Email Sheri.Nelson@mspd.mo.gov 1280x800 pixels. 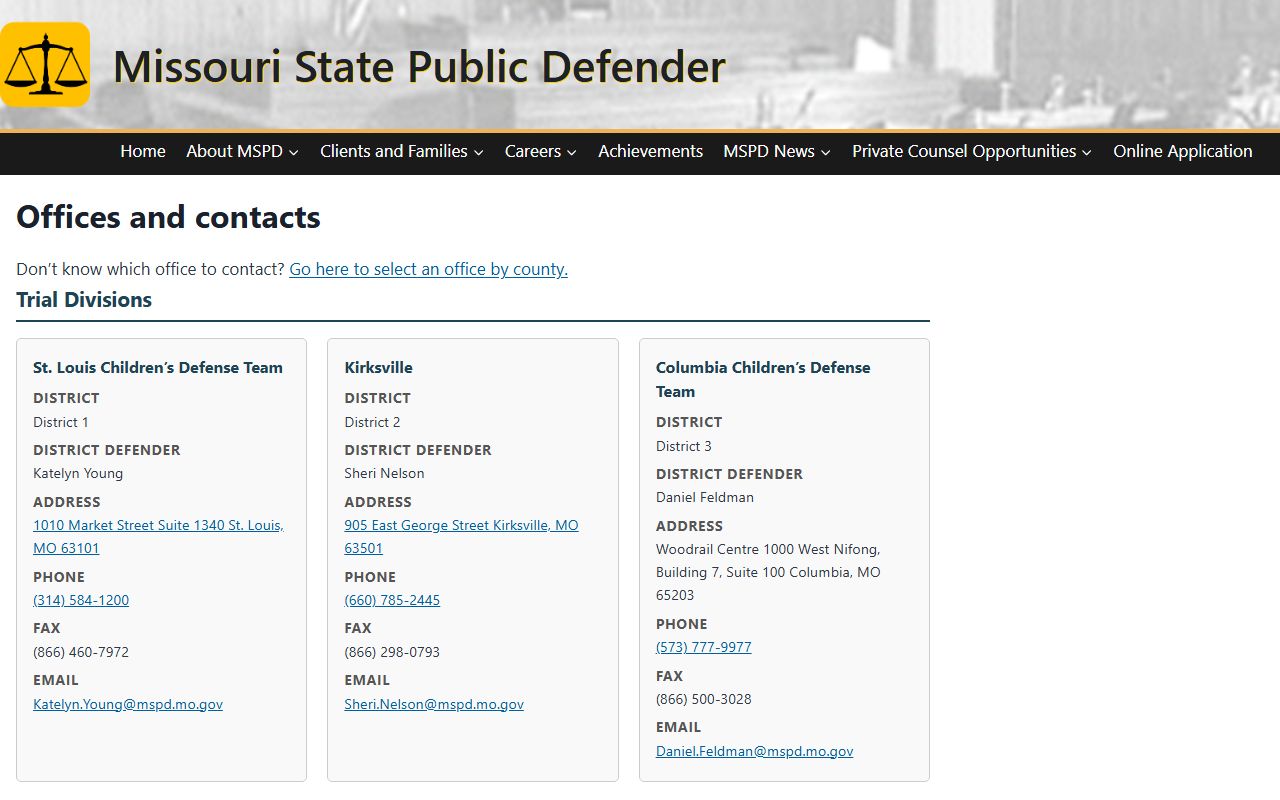(x=434, y=704)
